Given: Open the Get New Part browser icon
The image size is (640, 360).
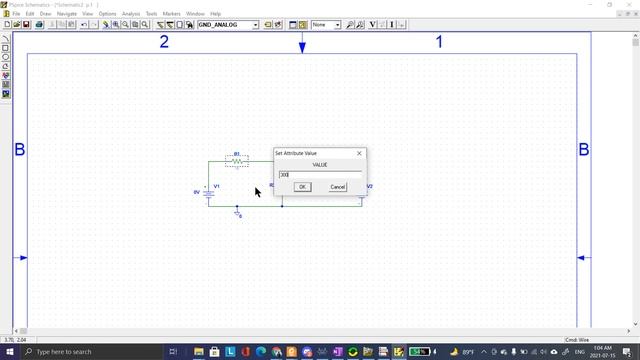Looking at the screenshot, I should pos(189,25).
